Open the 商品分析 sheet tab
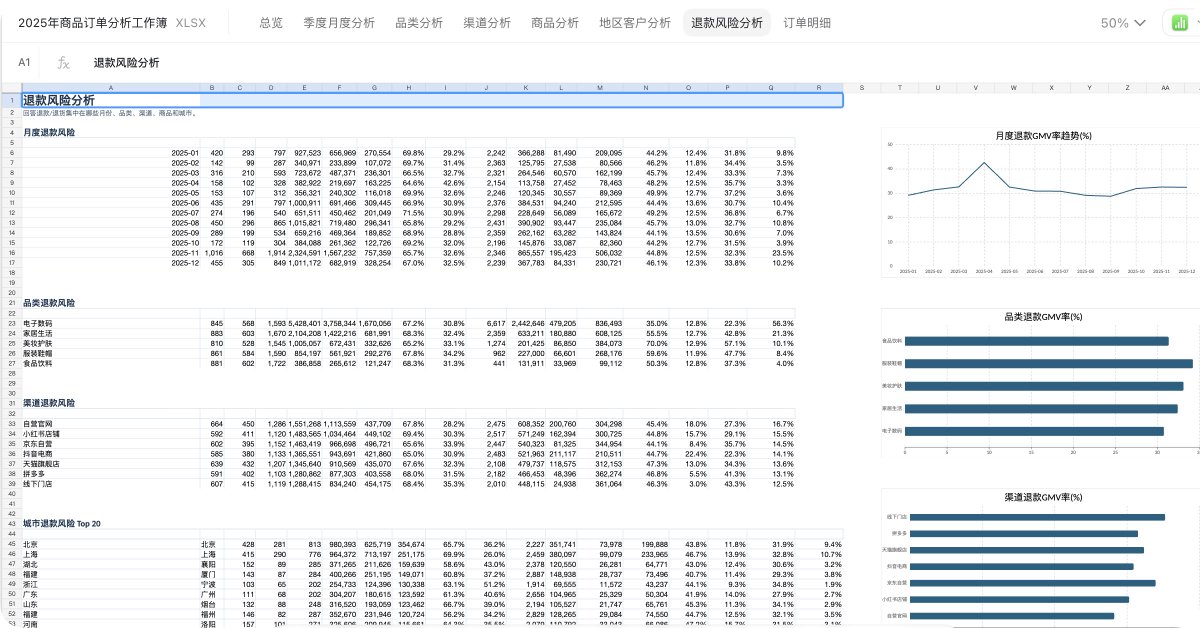 [x=555, y=23]
